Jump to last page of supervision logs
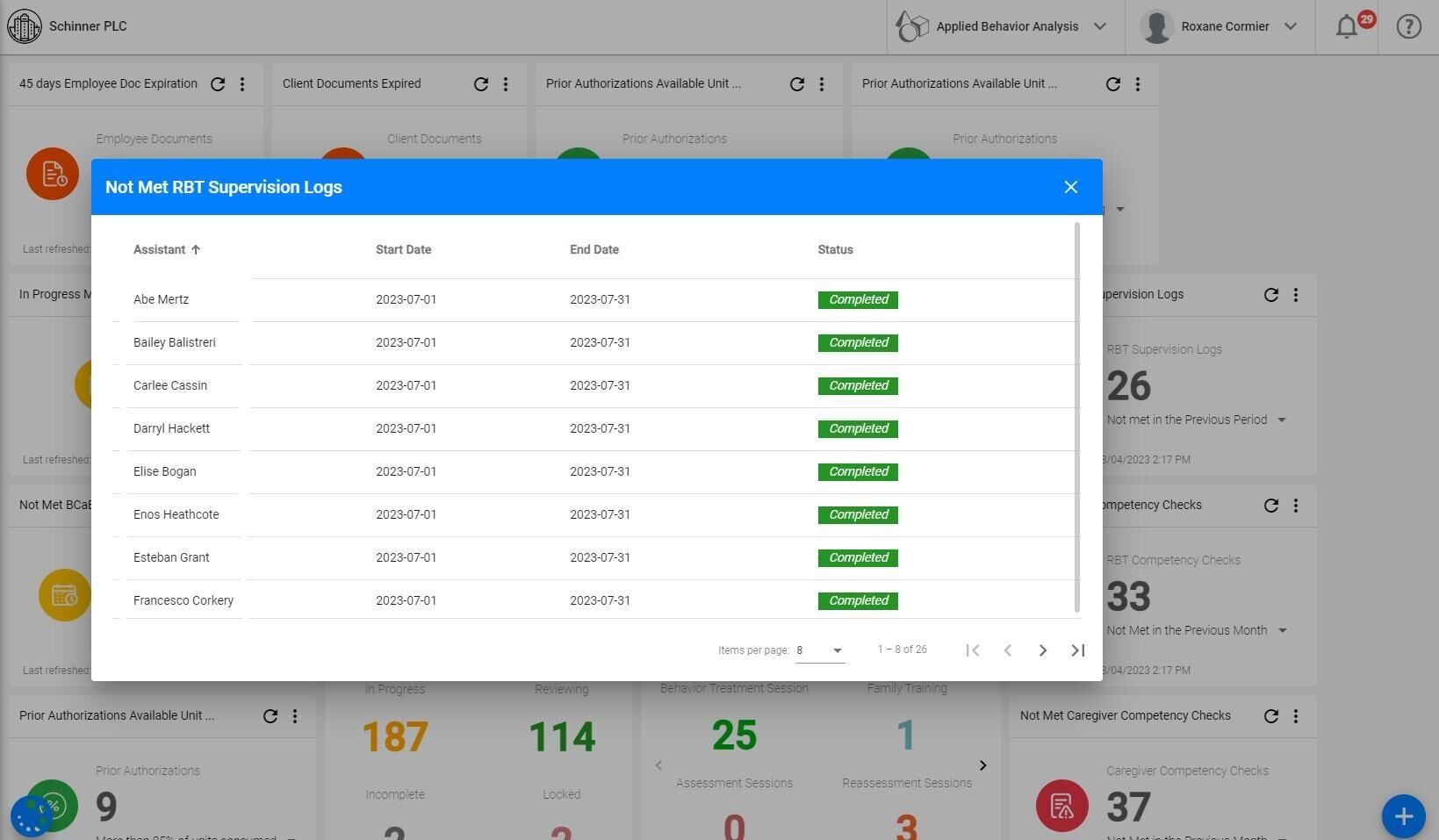The image size is (1439, 840). pos(1077,650)
